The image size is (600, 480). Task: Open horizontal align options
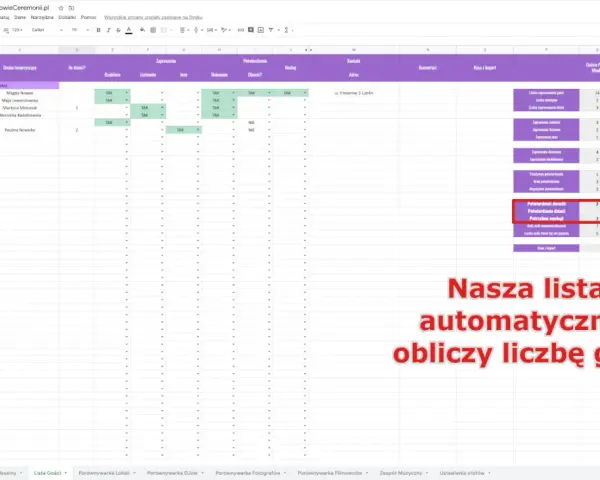(x=183, y=30)
